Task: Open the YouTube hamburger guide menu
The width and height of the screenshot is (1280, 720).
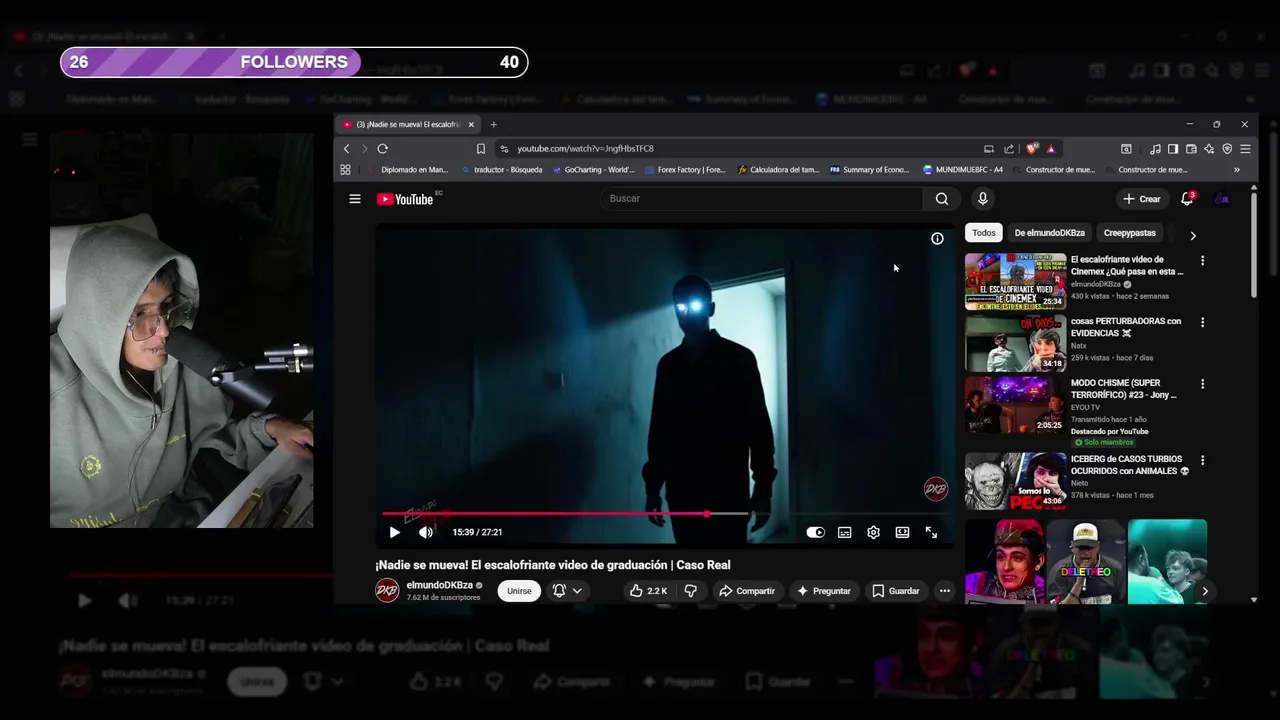Action: pyautogui.click(x=355, y=199)
